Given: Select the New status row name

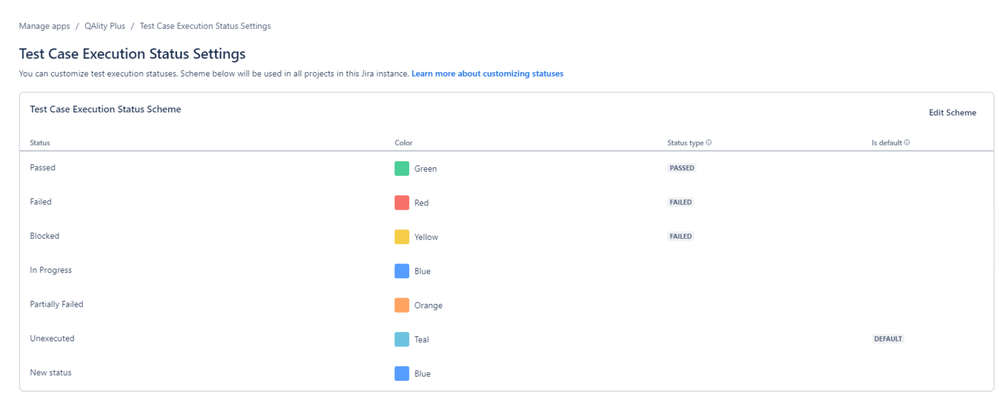Looking at the screenshot, I should point(51,372).
